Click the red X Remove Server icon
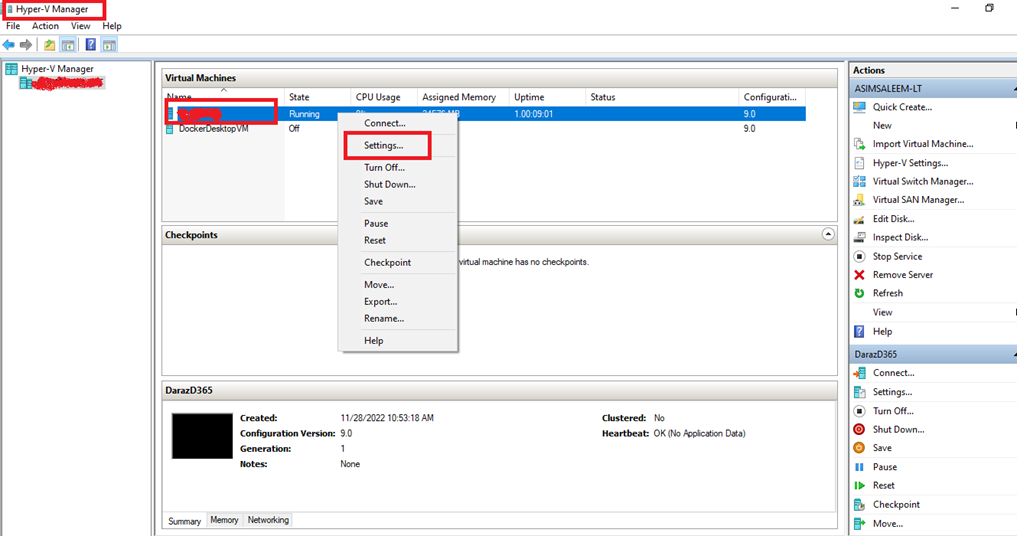Screen dimensions: 1017x536 point(859,274)
